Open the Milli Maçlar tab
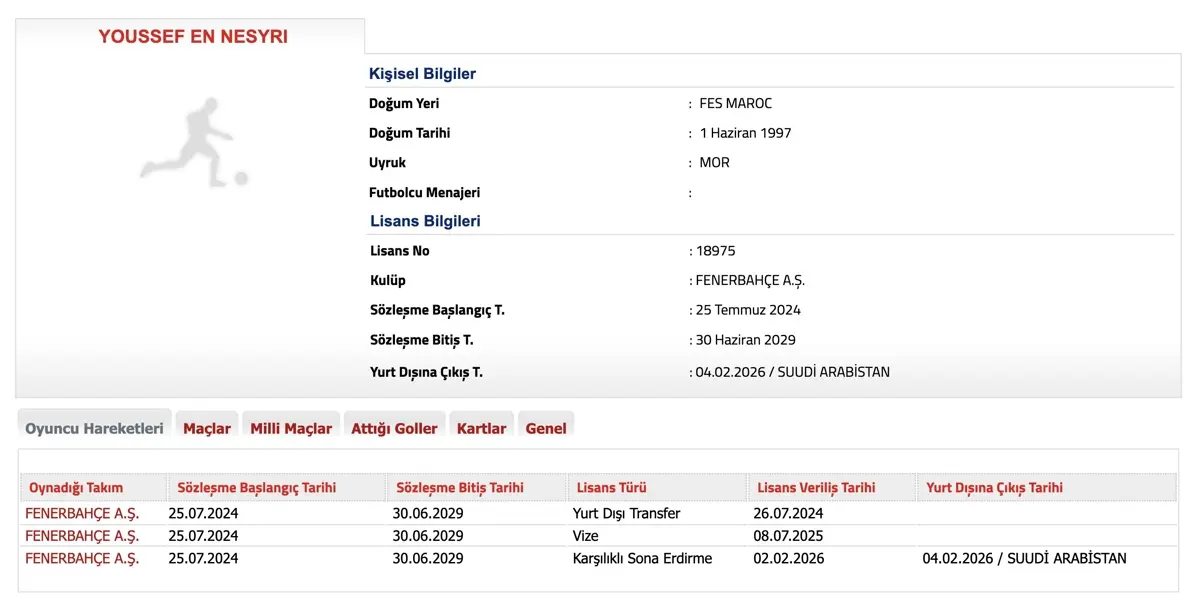The height and width of the screenshot is (600, 1200). (291, 428)
